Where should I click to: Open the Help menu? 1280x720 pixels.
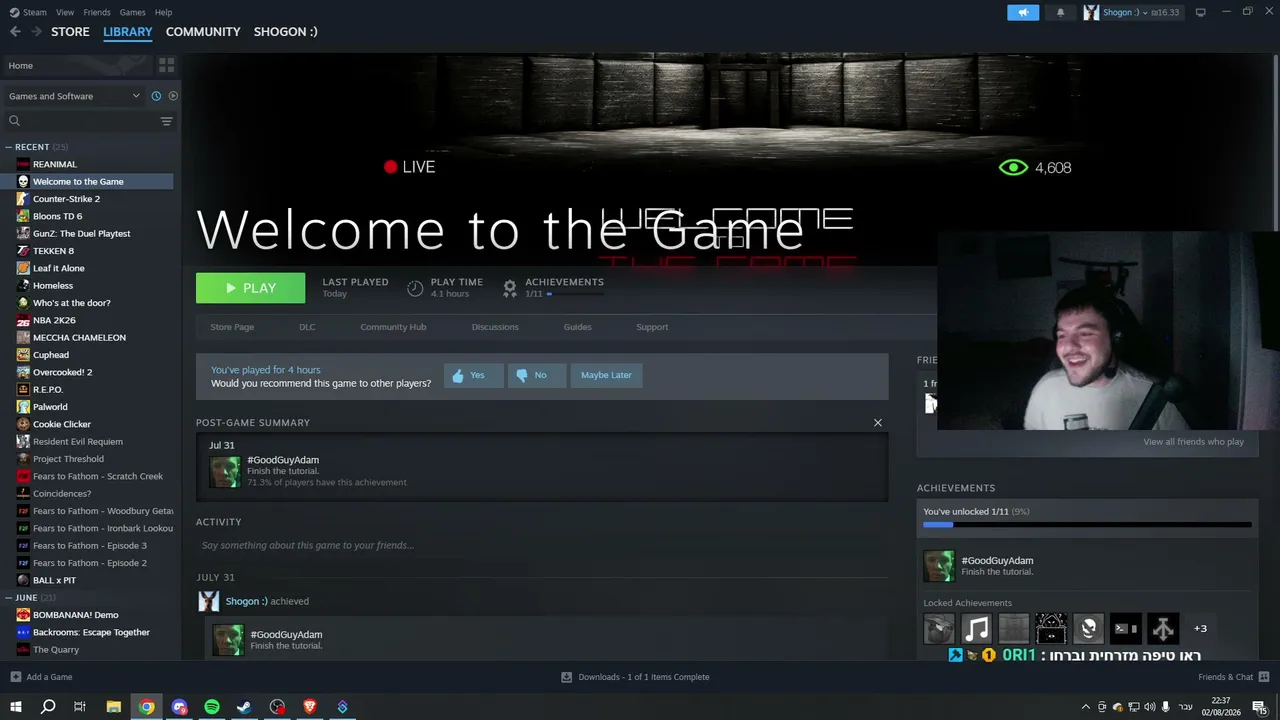click(164, 12)
